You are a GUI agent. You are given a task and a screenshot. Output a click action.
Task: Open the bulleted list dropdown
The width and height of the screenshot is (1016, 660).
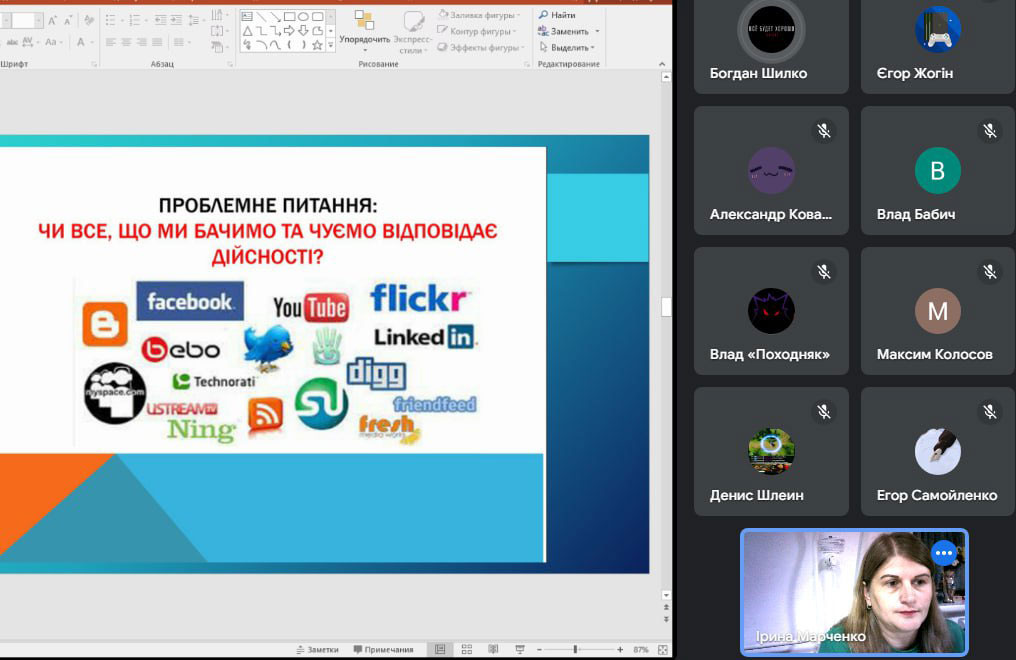point(122,21)
